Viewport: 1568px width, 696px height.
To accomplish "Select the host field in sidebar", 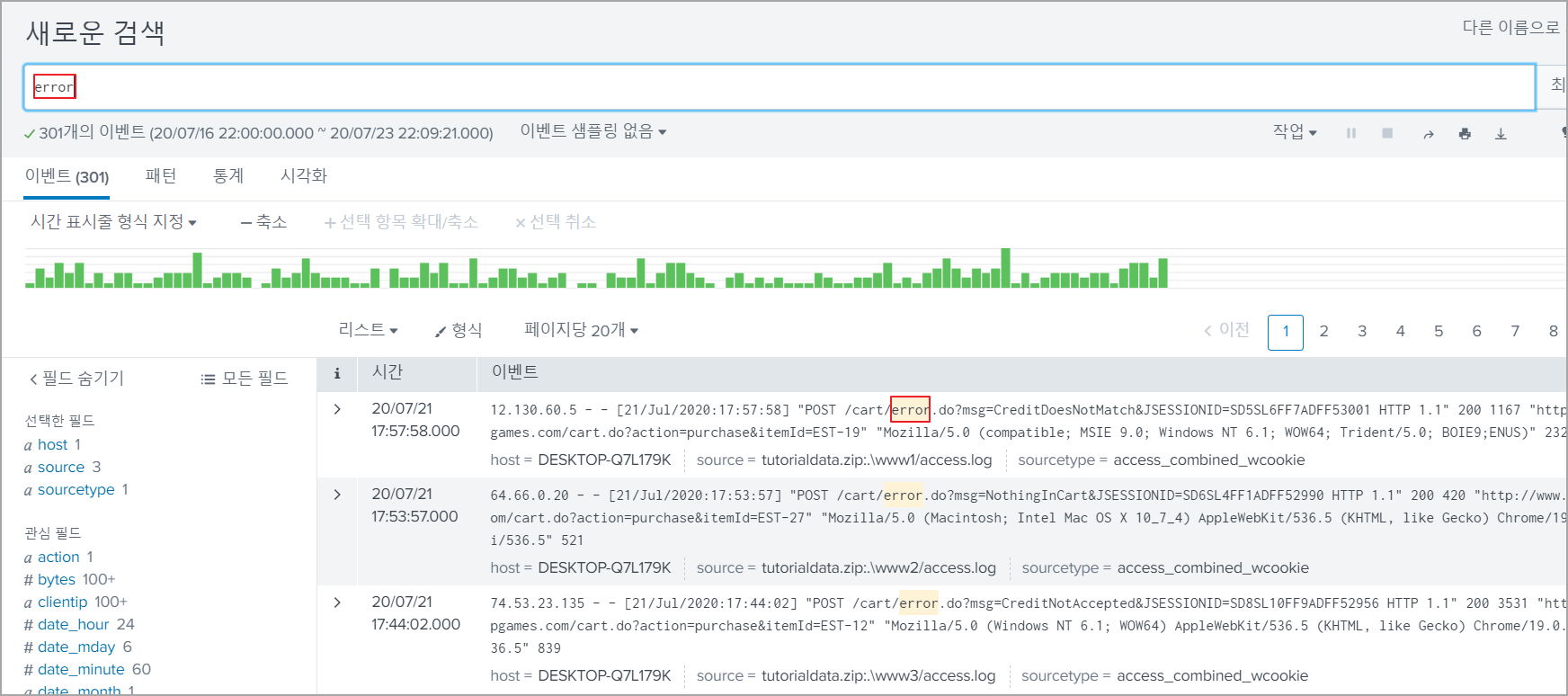I will pos(52,445).
